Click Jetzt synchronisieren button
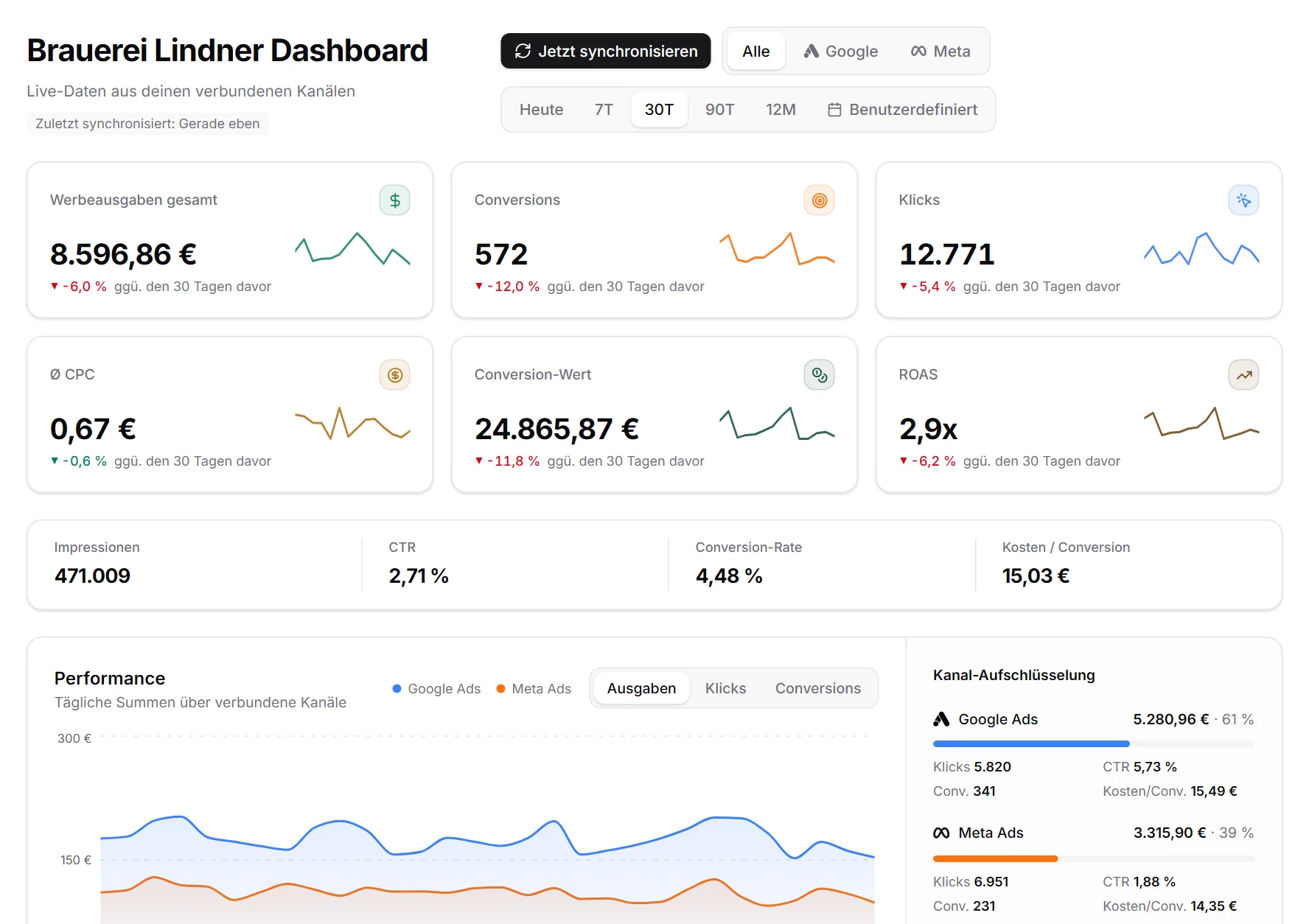 click(x=606, y=51)
